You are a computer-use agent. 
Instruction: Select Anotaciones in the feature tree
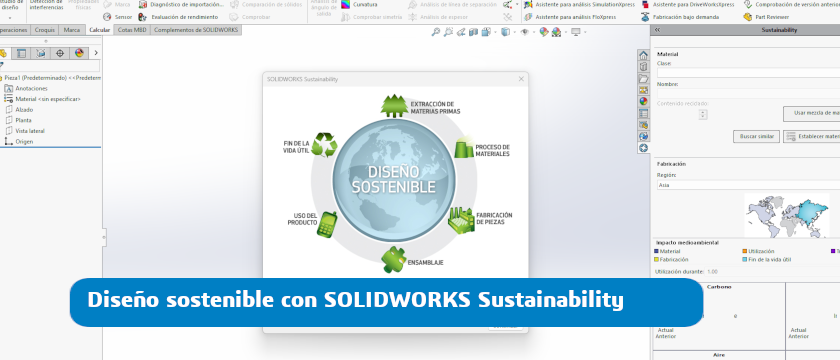coord(26,88)
